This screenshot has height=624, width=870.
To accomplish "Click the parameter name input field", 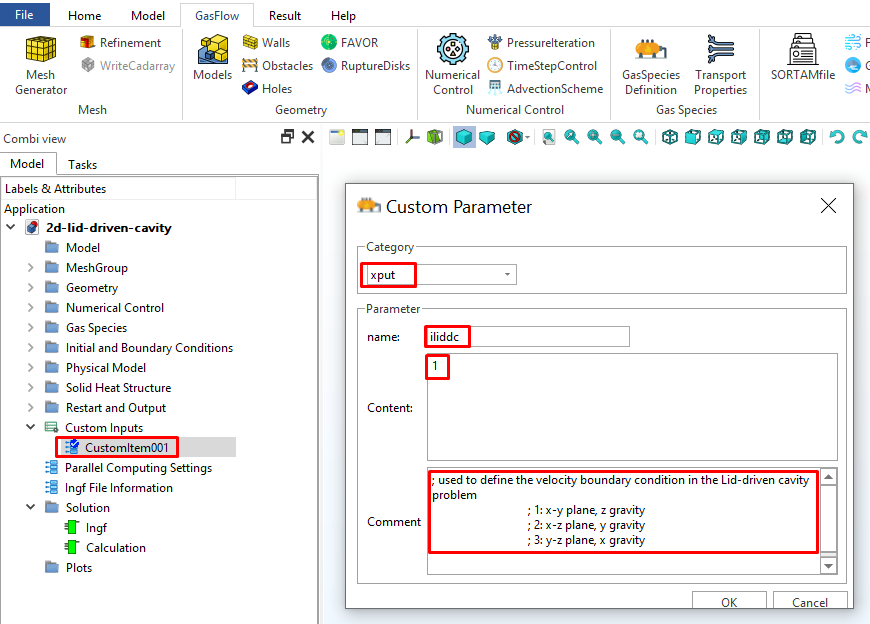I will click(x=527, y=337).
